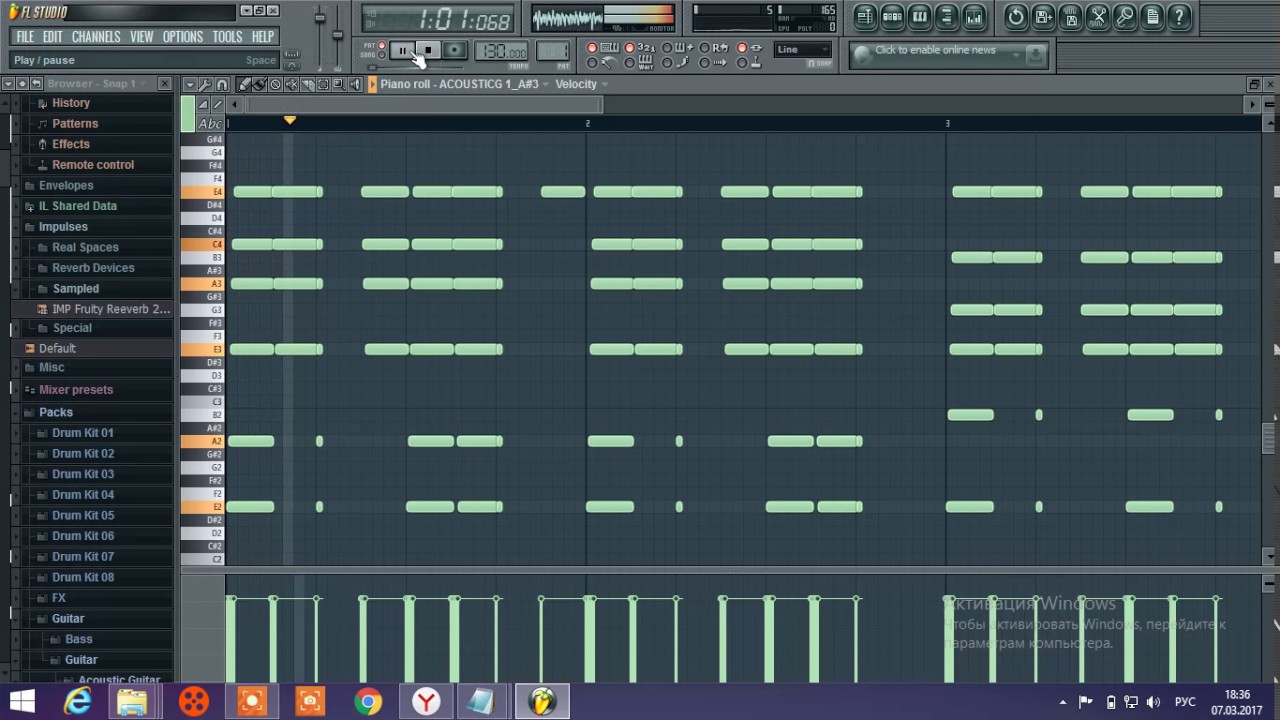Toggle the auto scrolling arrow radio
Image resolution: width=1280 pixels, height=720 pixels.
point(704,63)
